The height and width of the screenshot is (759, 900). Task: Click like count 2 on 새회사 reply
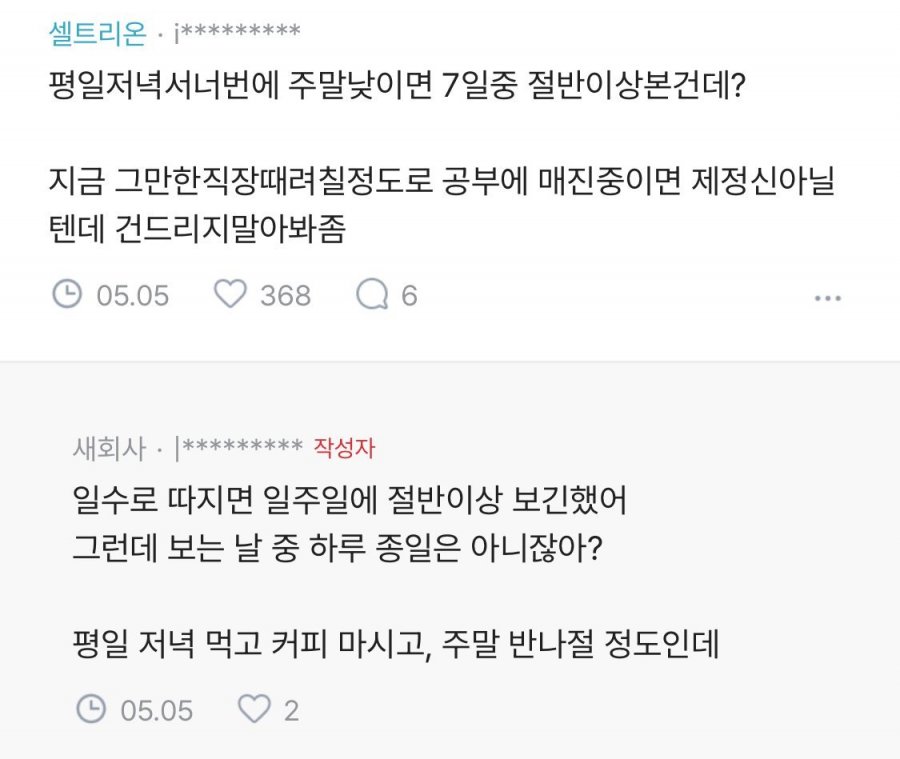(x=292, y=711)
